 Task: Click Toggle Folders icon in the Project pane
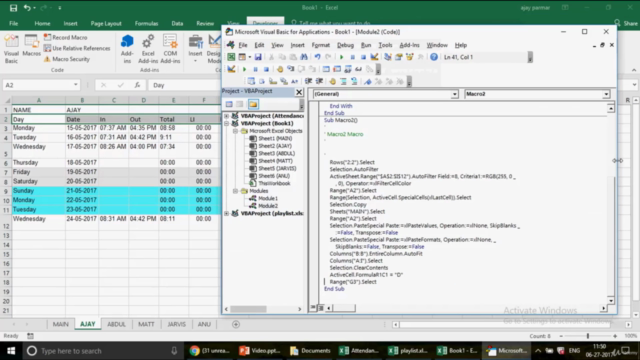tap(253, 104)
